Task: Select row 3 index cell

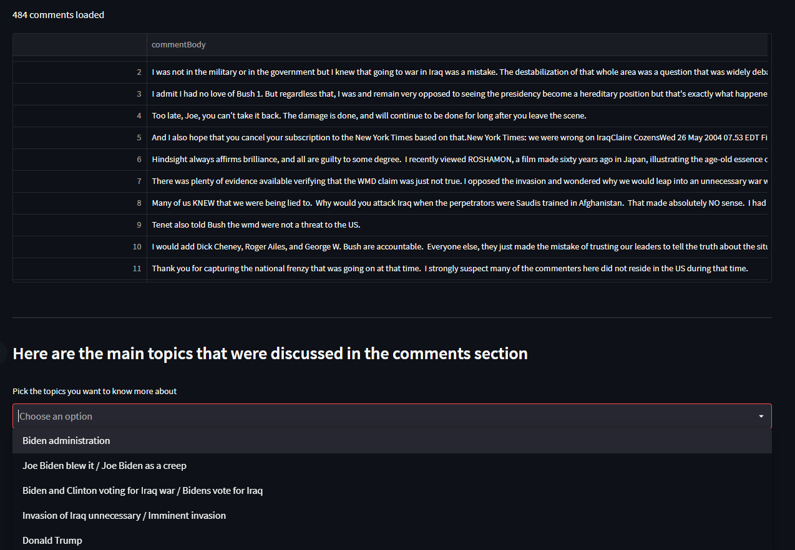Action: [80, 94]
